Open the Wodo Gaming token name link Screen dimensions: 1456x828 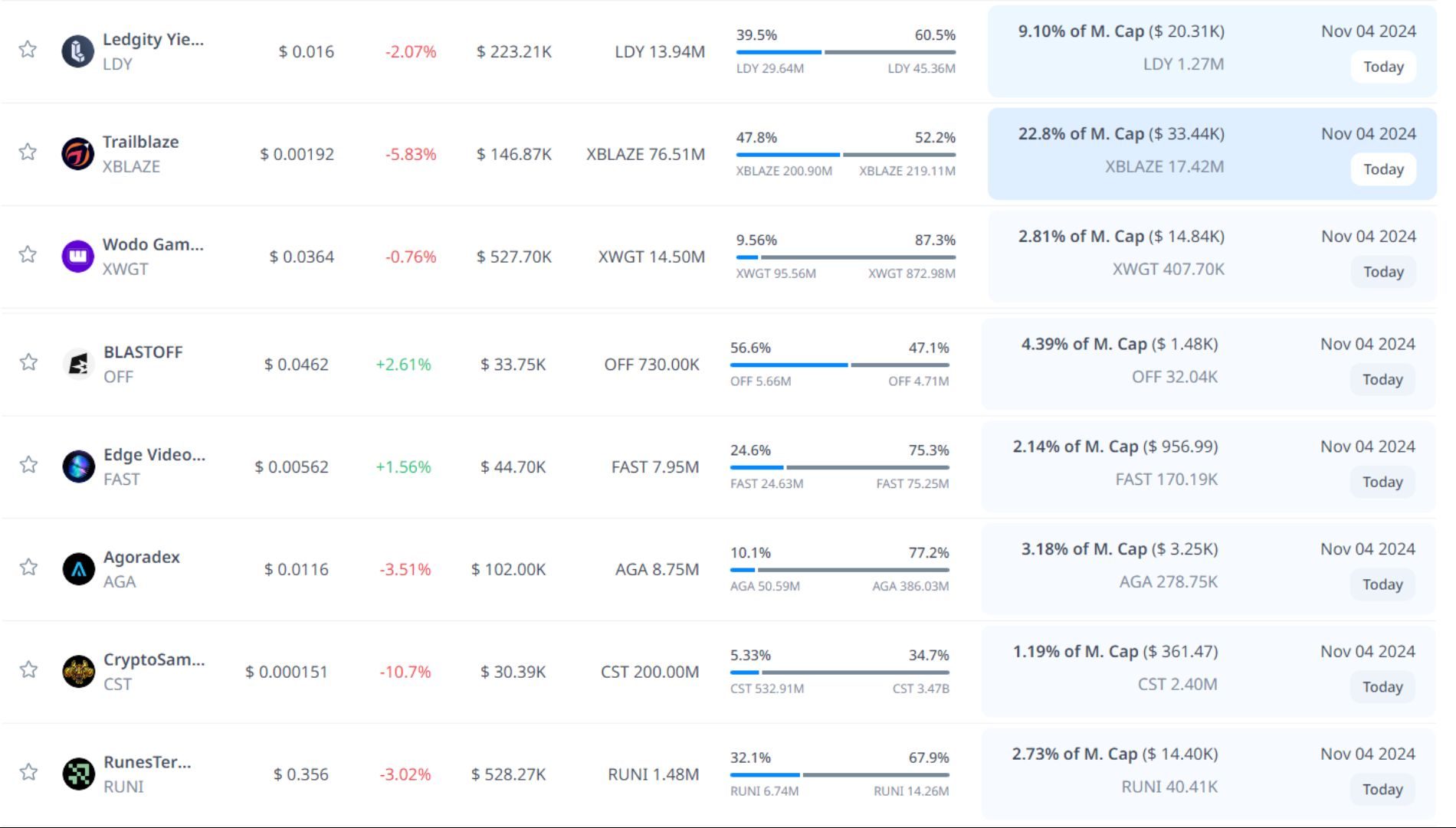[x=152, y=244]
